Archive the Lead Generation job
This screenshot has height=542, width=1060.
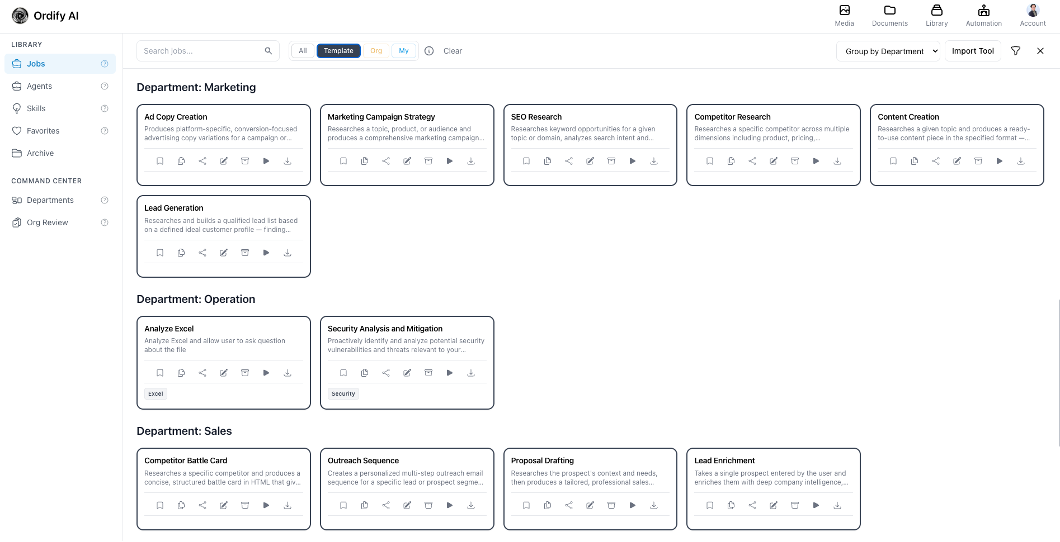[x=245, y=253]
